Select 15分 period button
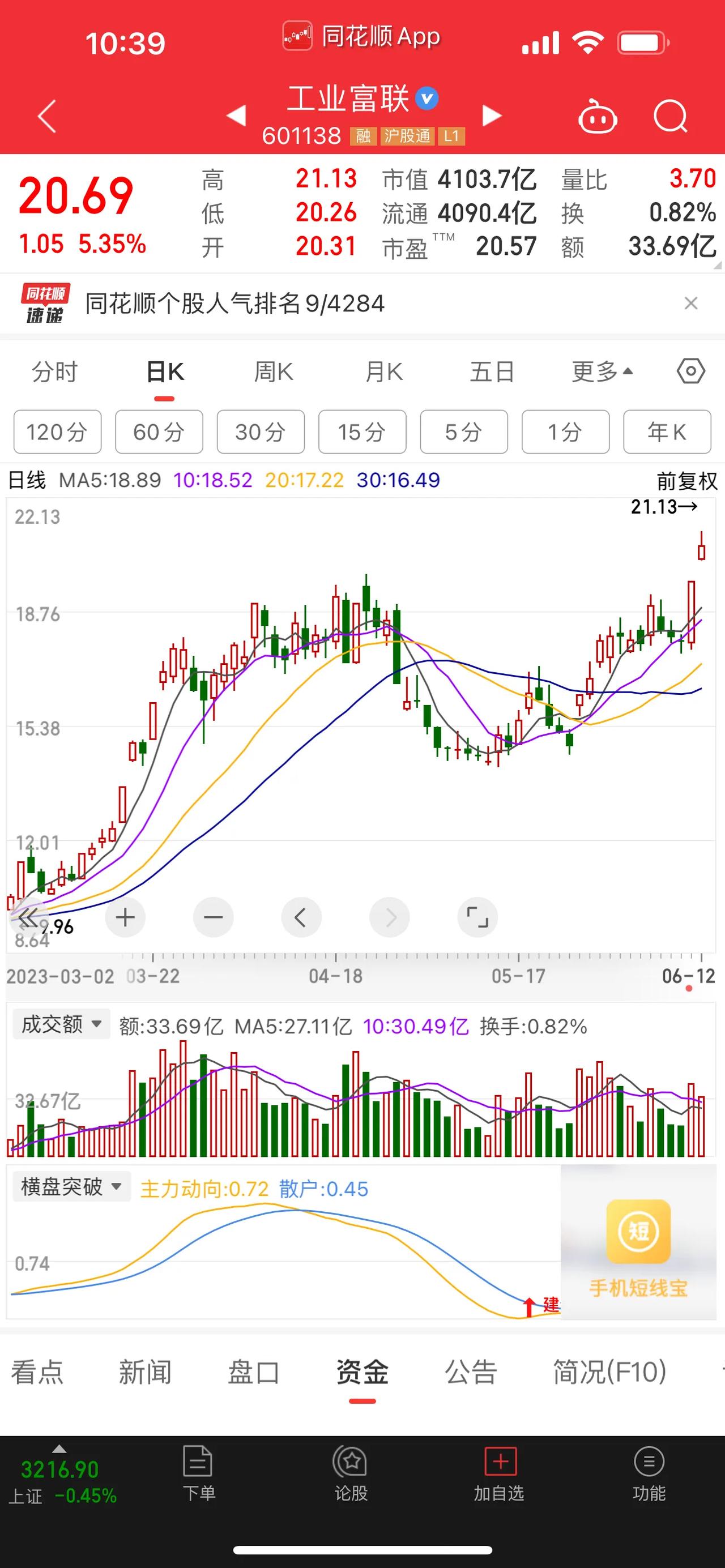Image resolution: width=725 pixels, height=1568 pixels. 362,431
